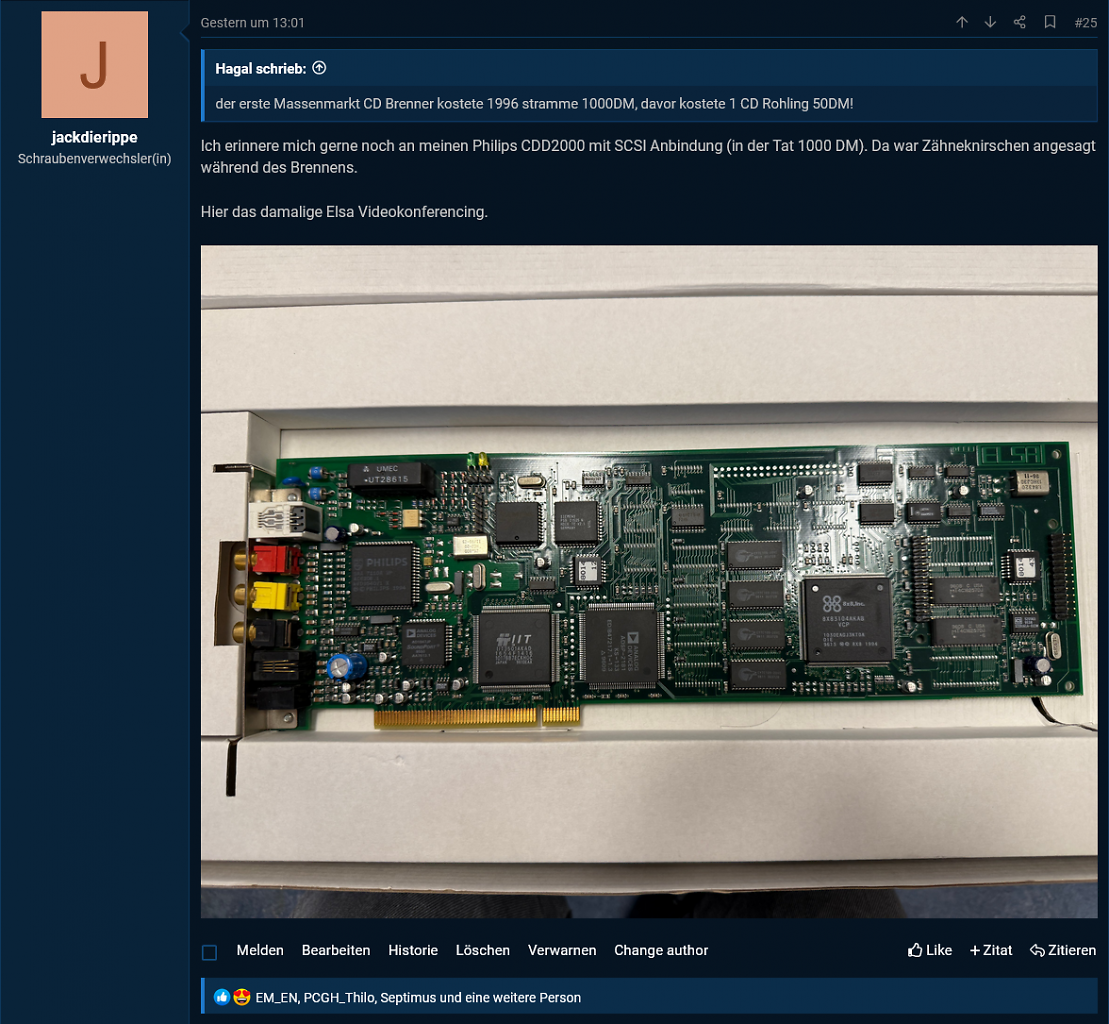Screen dimensions: 1109x1024
Task: Click the orange J avatar
Action: point(95,64)
